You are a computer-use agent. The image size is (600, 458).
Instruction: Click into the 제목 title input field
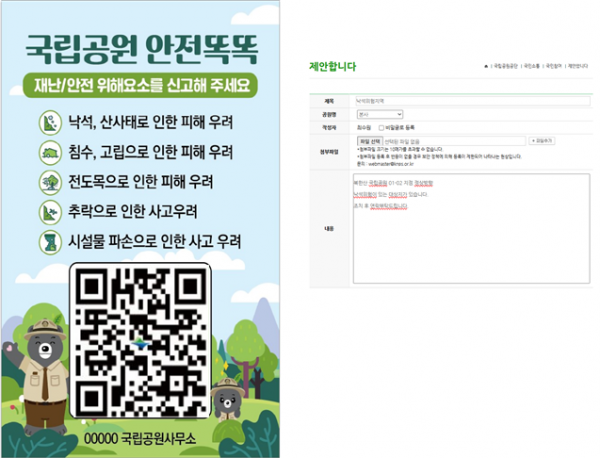click(x=470, y=102)
